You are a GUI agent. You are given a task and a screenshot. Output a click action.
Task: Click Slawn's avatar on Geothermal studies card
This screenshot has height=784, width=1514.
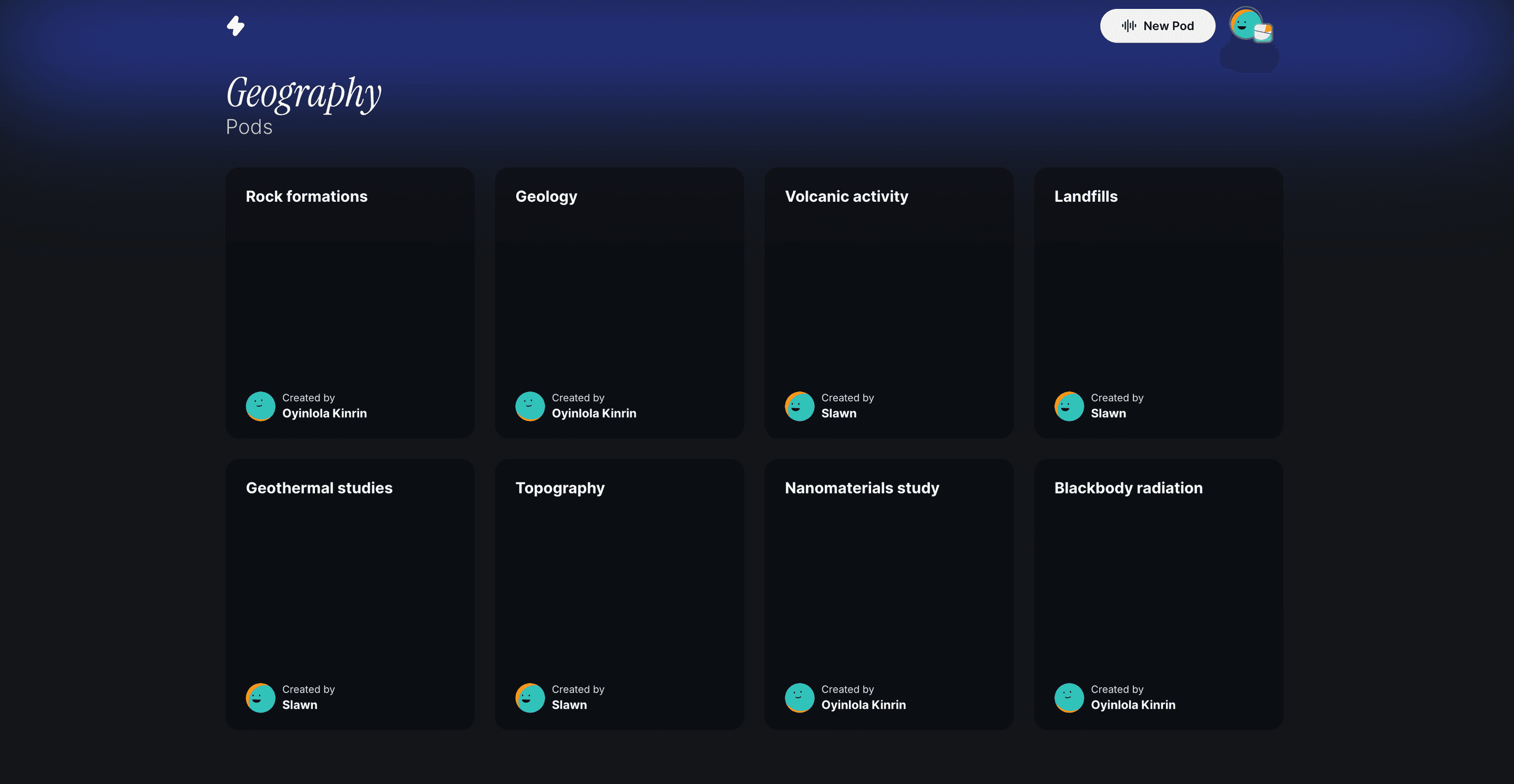[x=260, y=698]
